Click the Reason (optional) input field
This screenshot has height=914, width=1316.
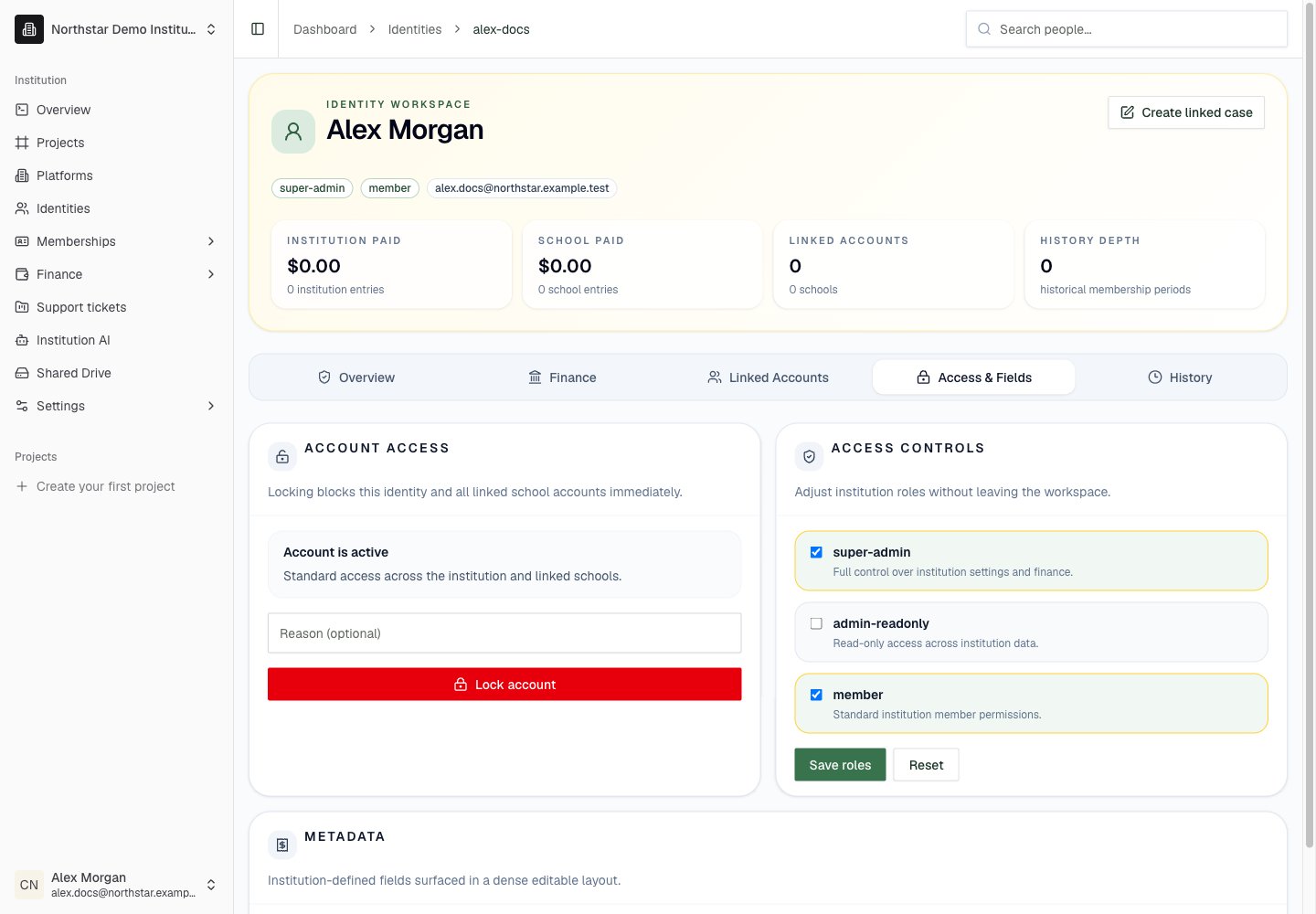click(x=504, y=633)
